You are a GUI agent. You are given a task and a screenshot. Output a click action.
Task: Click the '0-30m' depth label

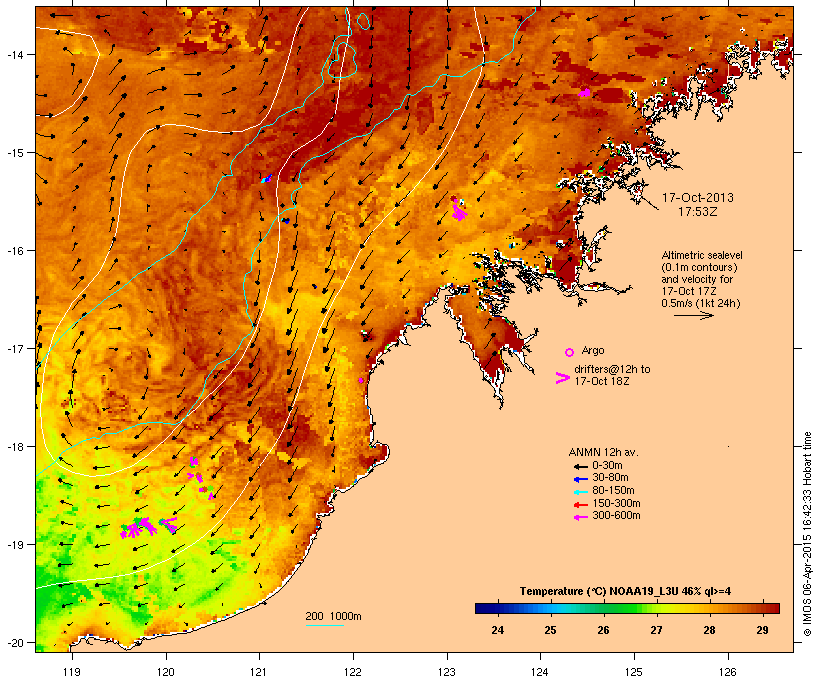pos(607,466)
